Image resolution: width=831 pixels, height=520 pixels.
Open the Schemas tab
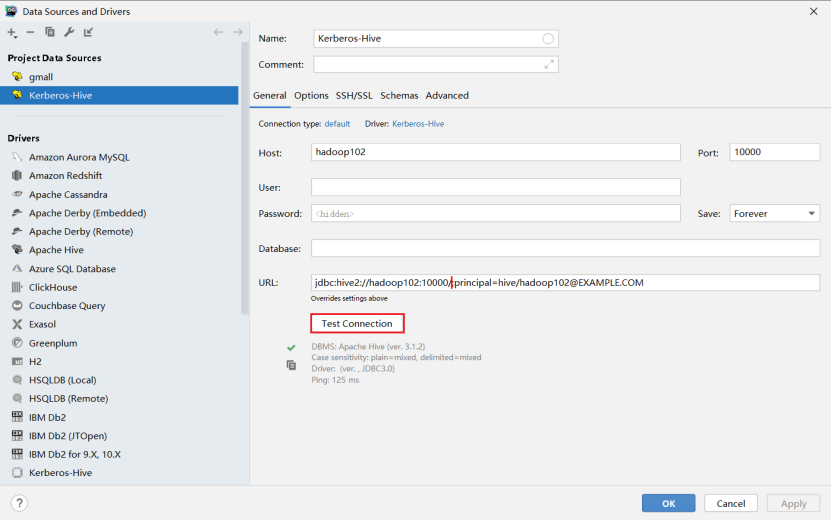399,95
